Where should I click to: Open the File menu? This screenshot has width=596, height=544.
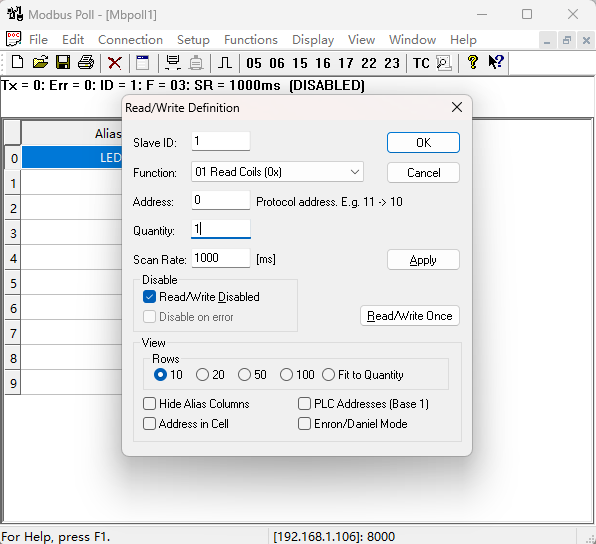(38, 40)
